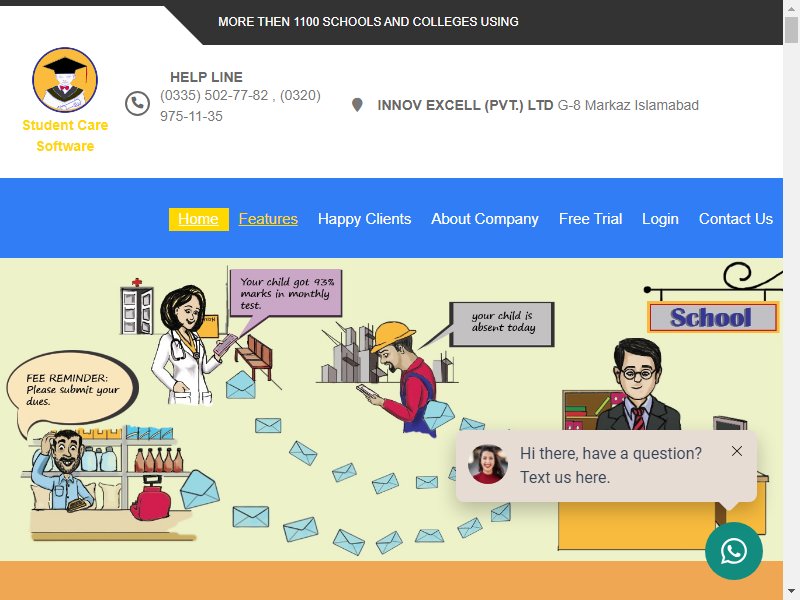Image resolution: width=800 pixels, height=600 pixels.
Task: Click the chat agent avatar photo
Action: point(488,464)
